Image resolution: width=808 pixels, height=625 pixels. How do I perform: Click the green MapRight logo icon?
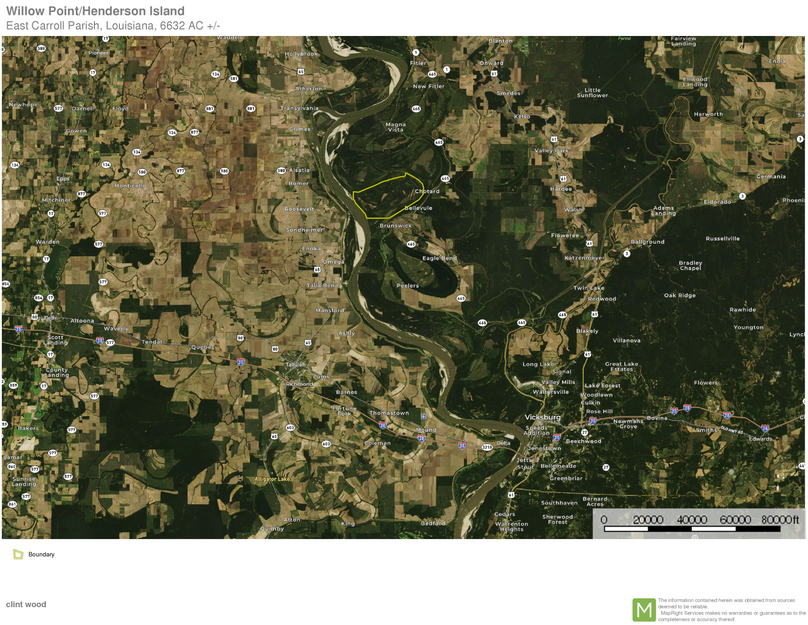pyautogui.click(x=644, y=609)
